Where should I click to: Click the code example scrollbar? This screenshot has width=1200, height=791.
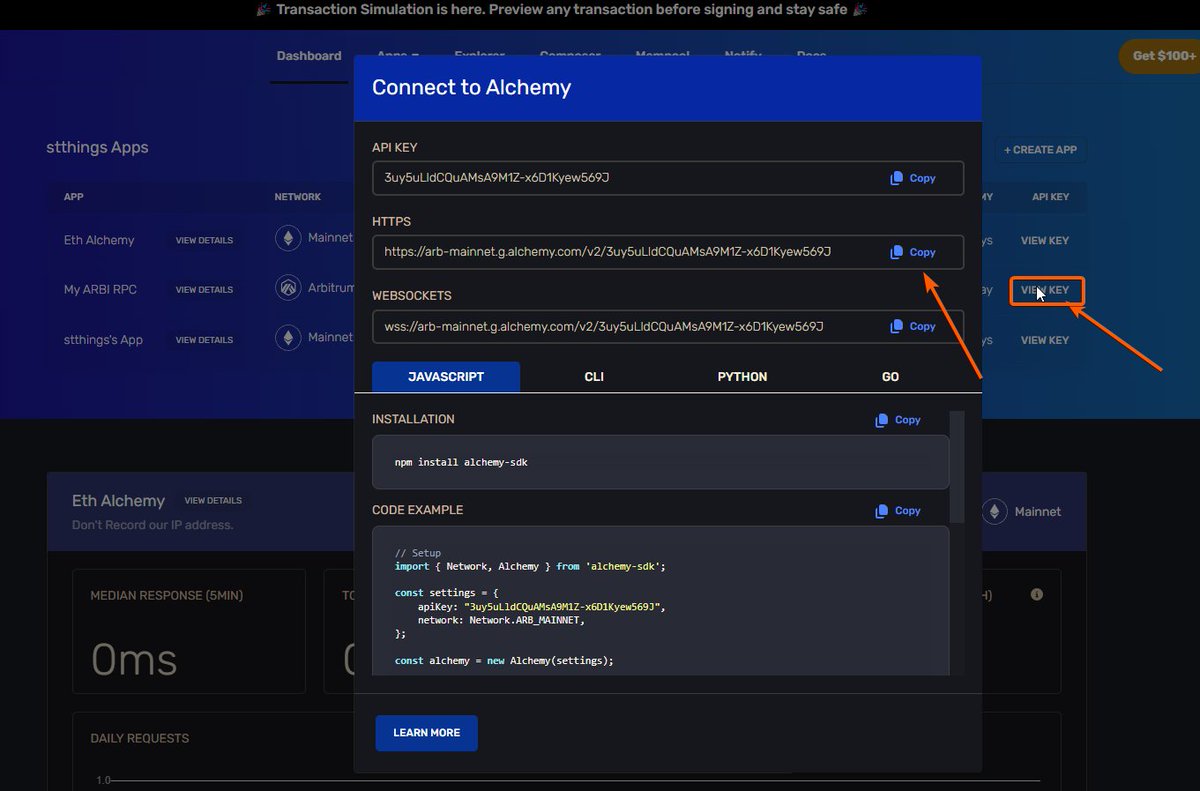(x=957, y=466)
